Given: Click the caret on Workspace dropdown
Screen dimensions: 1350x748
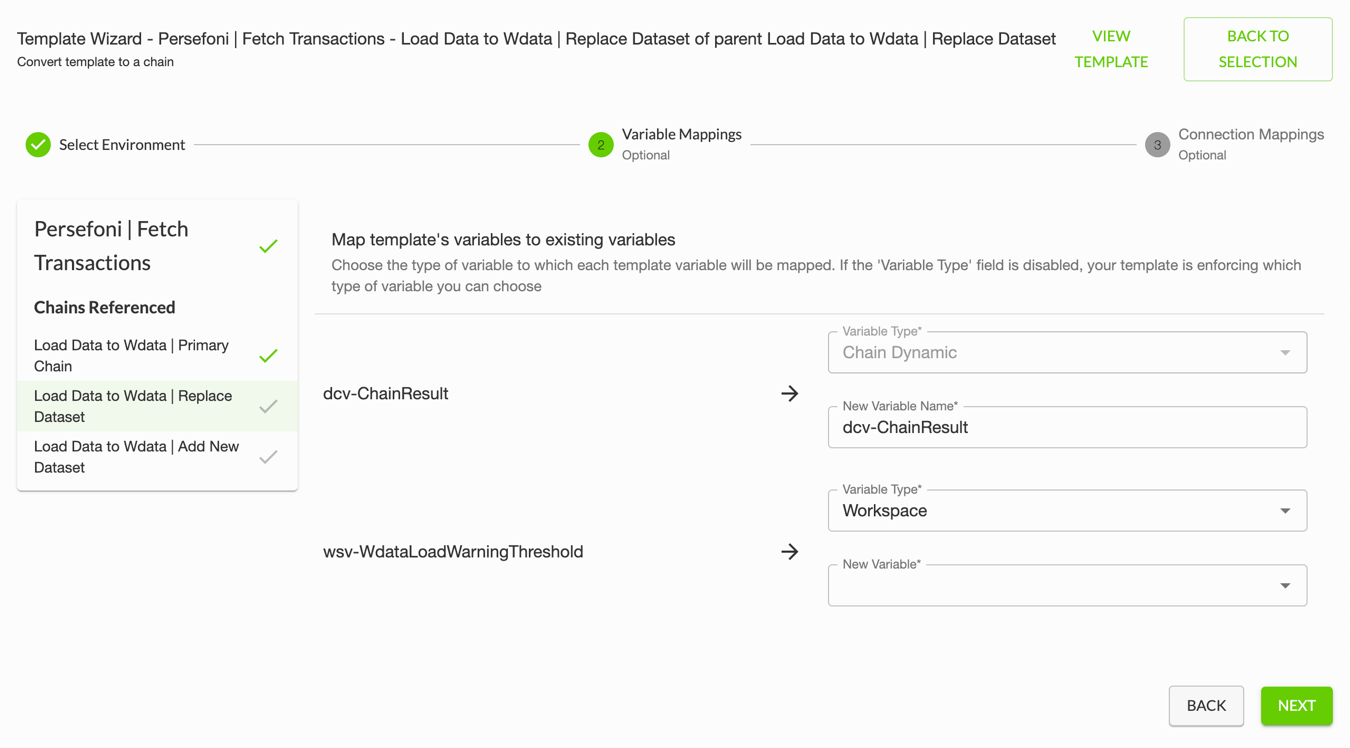Looking at the screenshot, I should [1286, 511].
